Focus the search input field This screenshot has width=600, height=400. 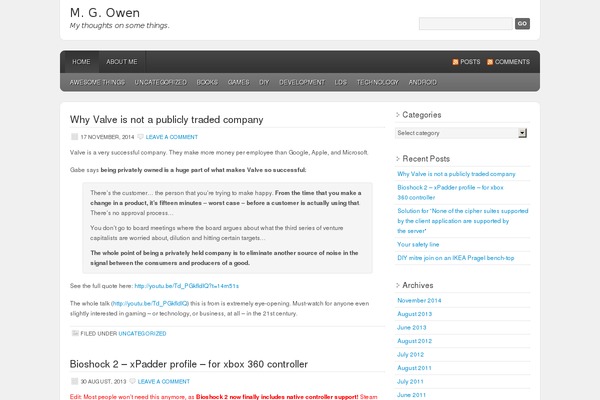466,24
